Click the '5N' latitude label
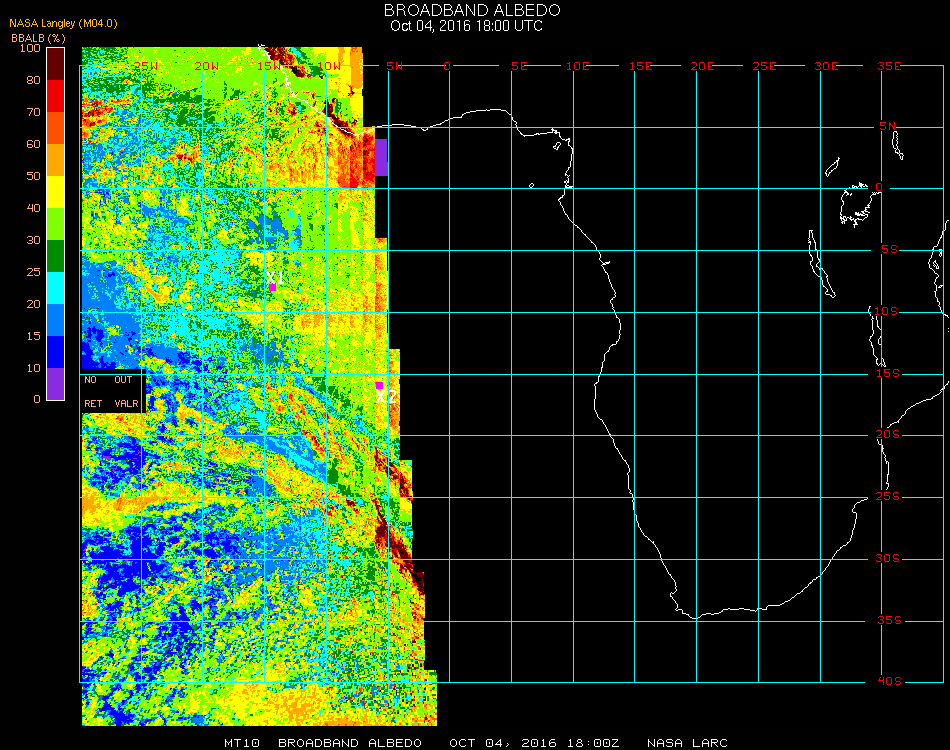Viewport: 950px width, 750px height. (888, 126)
